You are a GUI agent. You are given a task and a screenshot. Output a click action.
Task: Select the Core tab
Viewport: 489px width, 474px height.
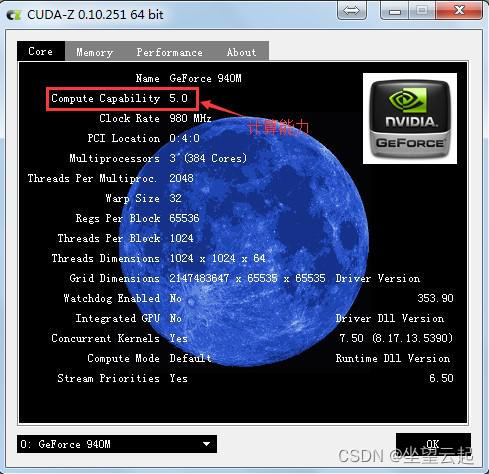[41, 51]
